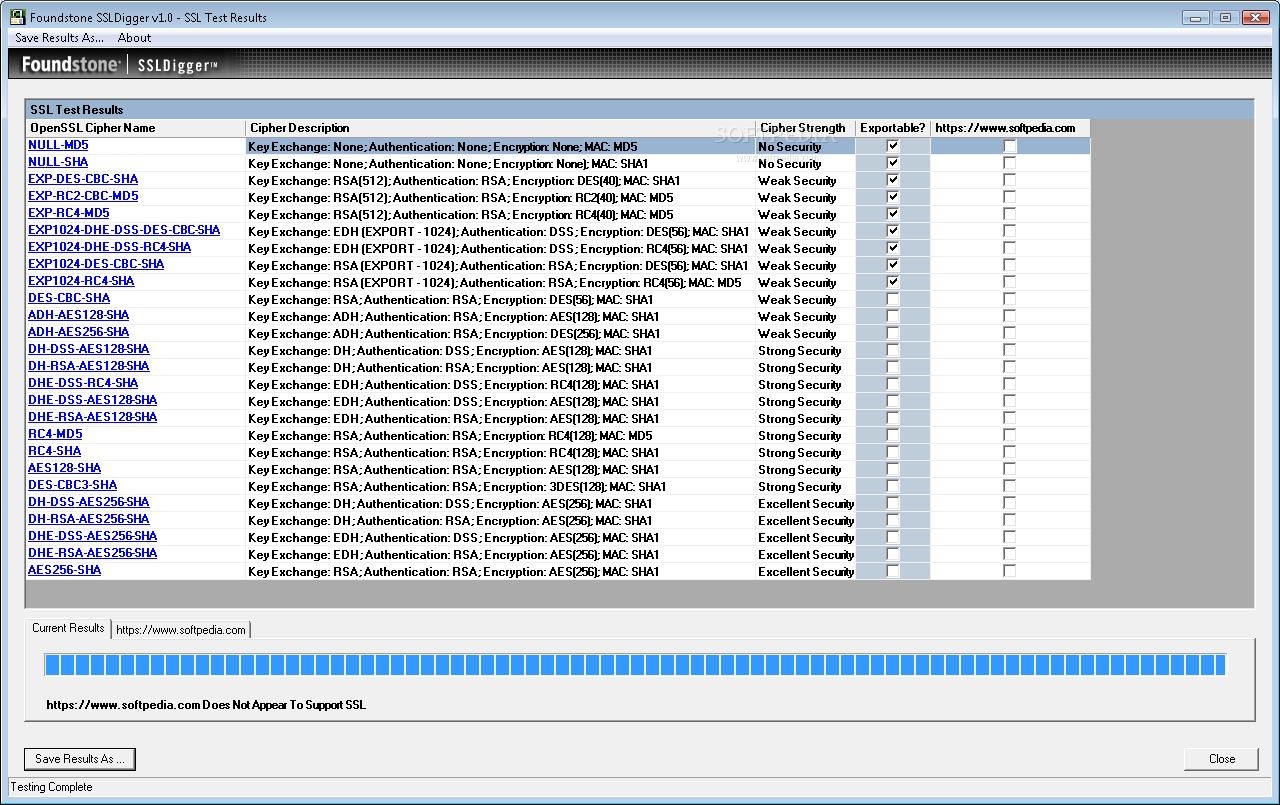Select description cell for DES-CBC3-SHA row
This screenshot has width=1280, height=805.
tap(500, 486)
